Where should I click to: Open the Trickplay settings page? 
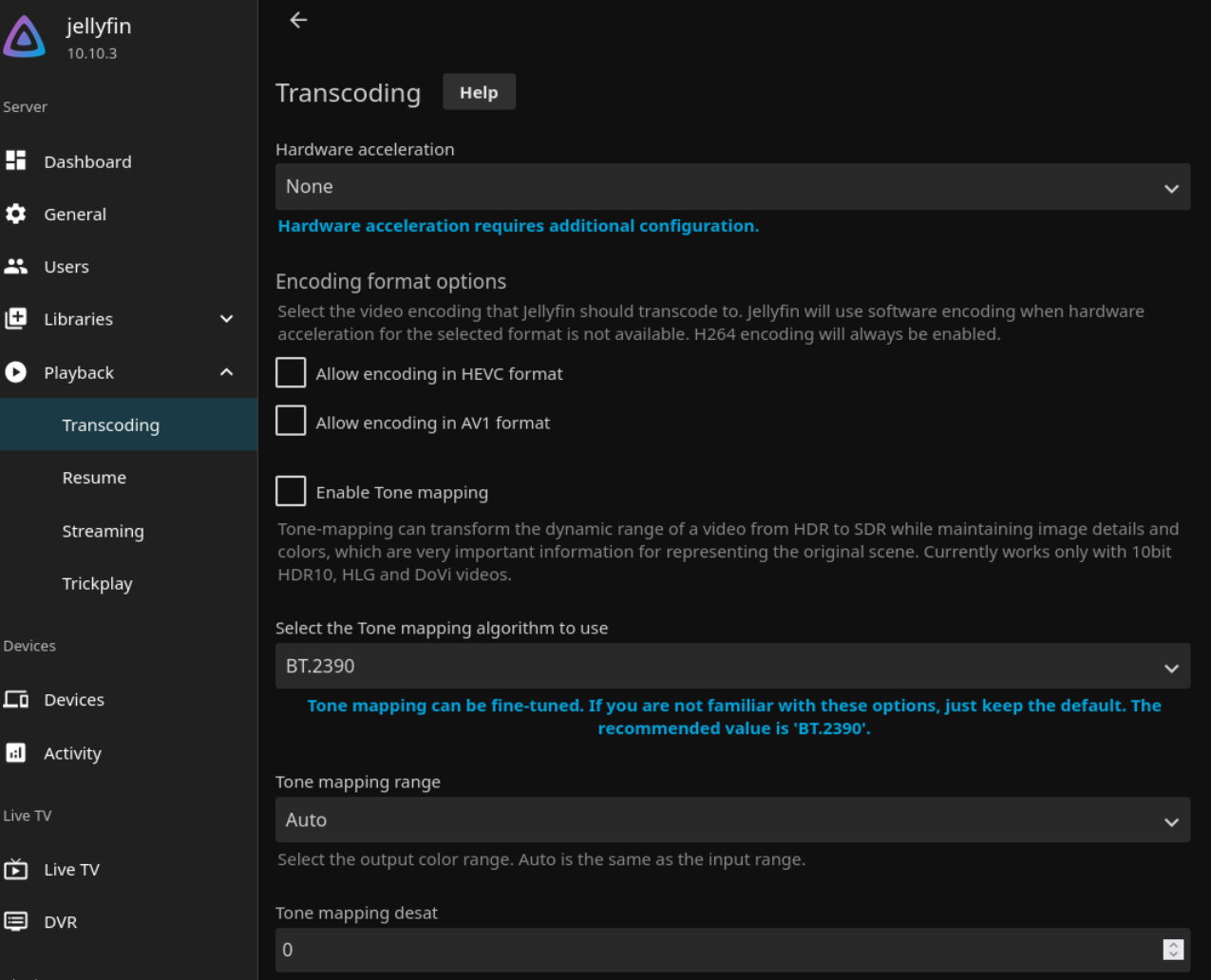(x=128, y=583)
